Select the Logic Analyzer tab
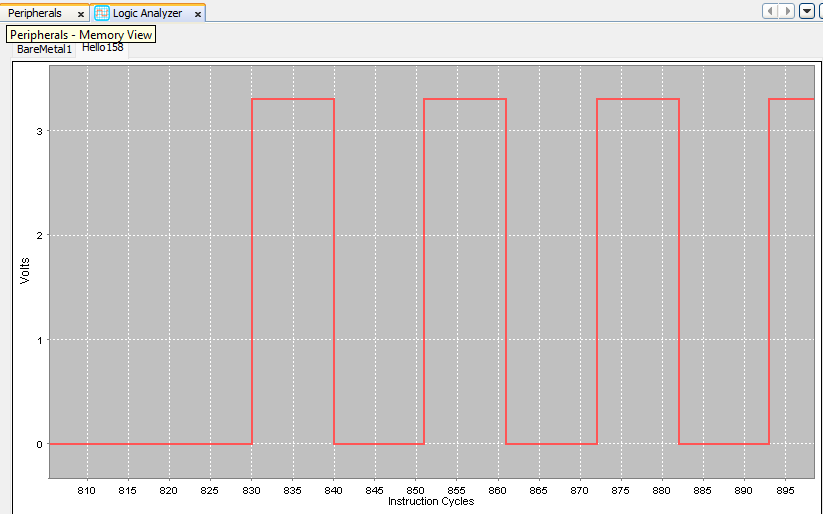Image resolution: width=823 pixels, height=514 pixels. pyautogui.click(x=147, y=13)
